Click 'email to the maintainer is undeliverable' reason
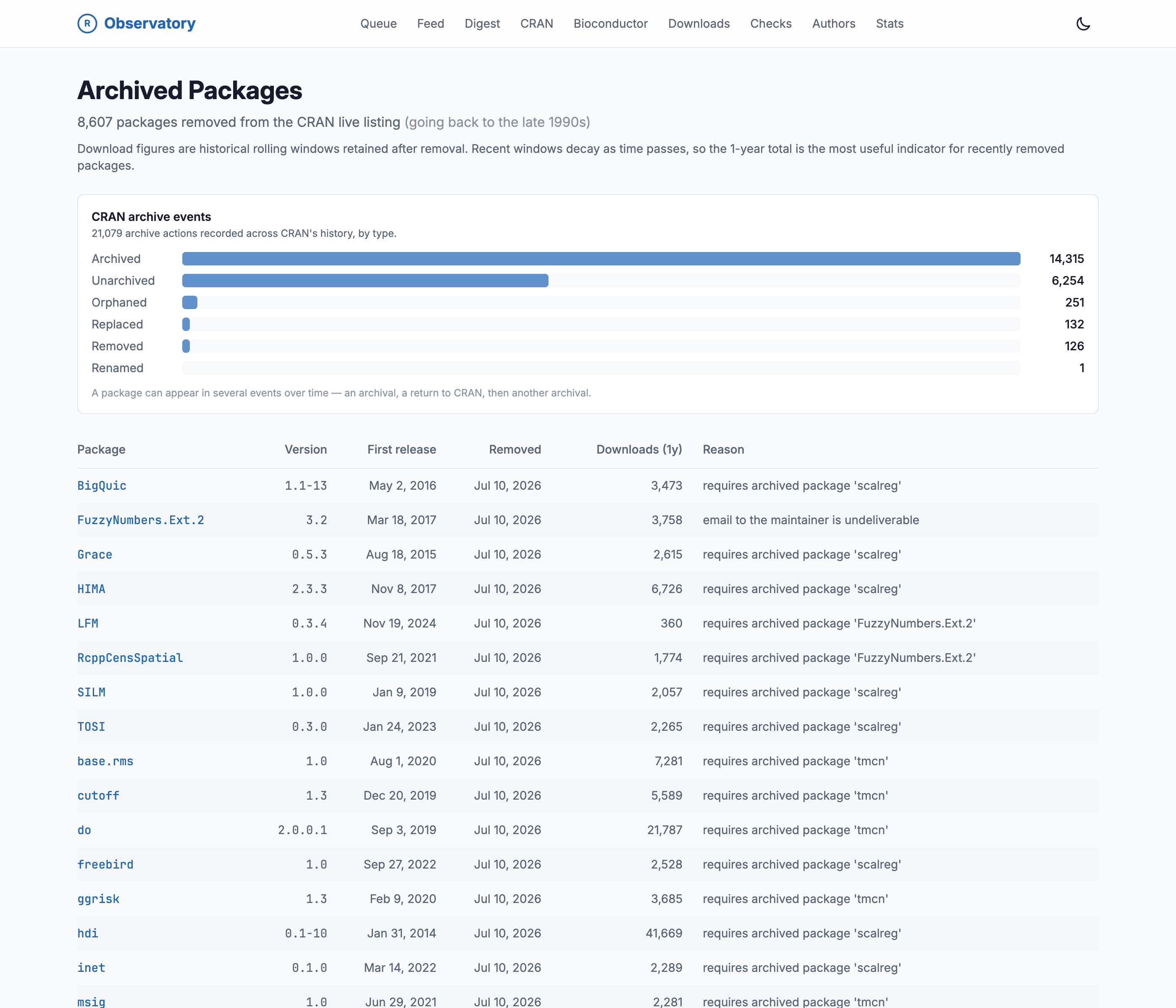Screen dimensions: 1176x1008 pyautogui.click(x=811, y=520)
